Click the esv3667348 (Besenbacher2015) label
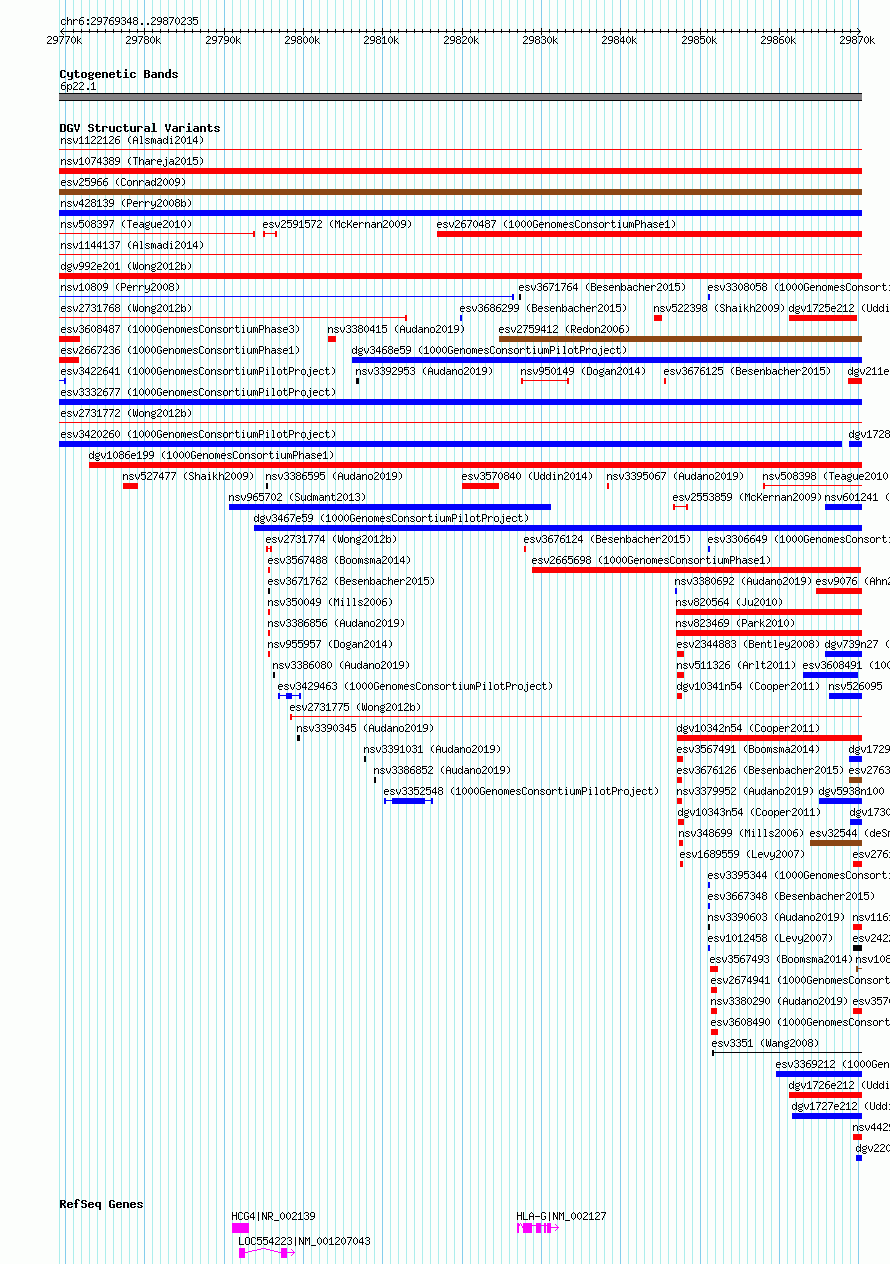Image resolution: width=890 pixels, height=1264 pixels. 791,896
